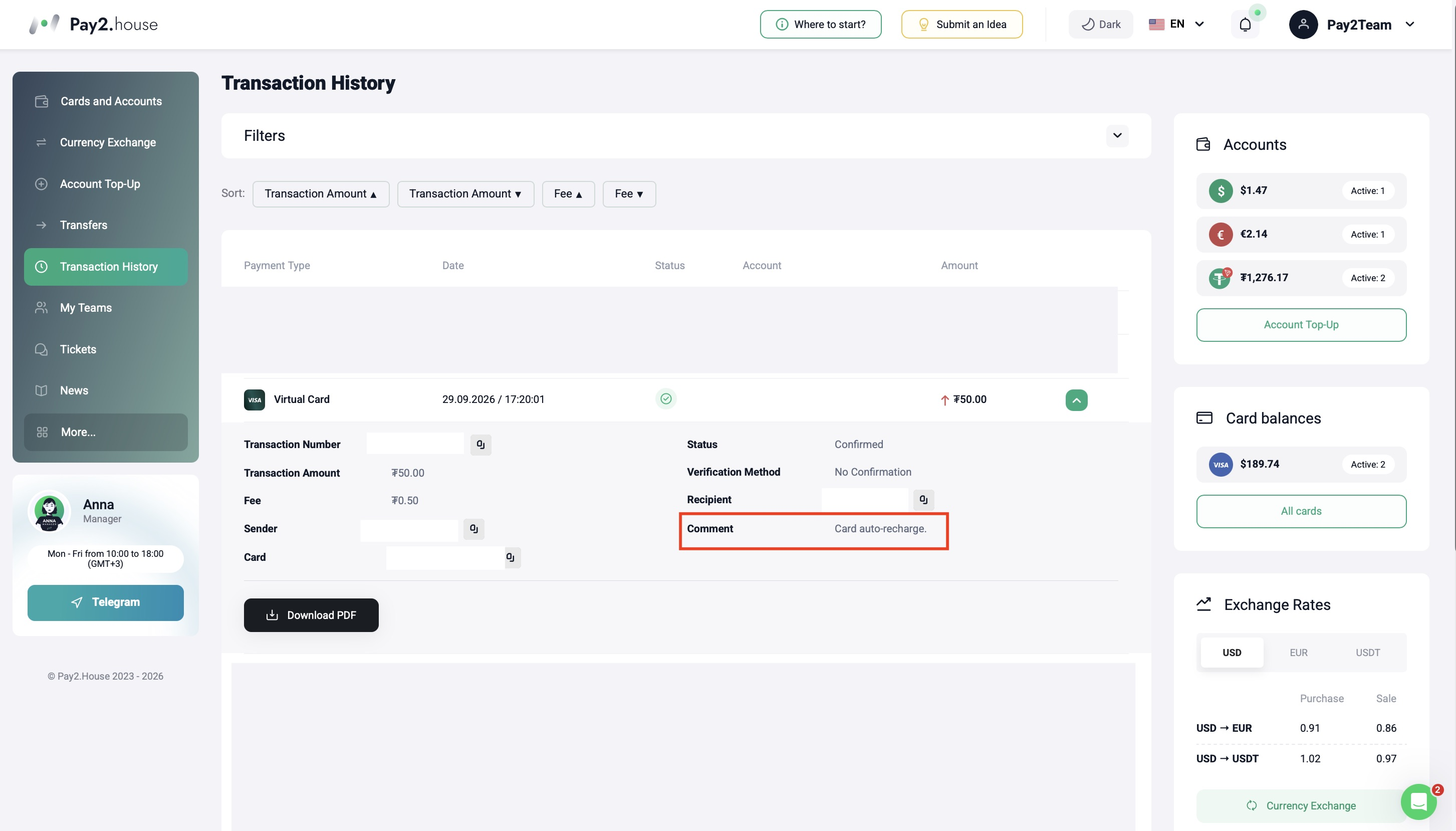Sort by Transaction Amount descending
Screen dimensions: 1456x831
pos(465,194)
